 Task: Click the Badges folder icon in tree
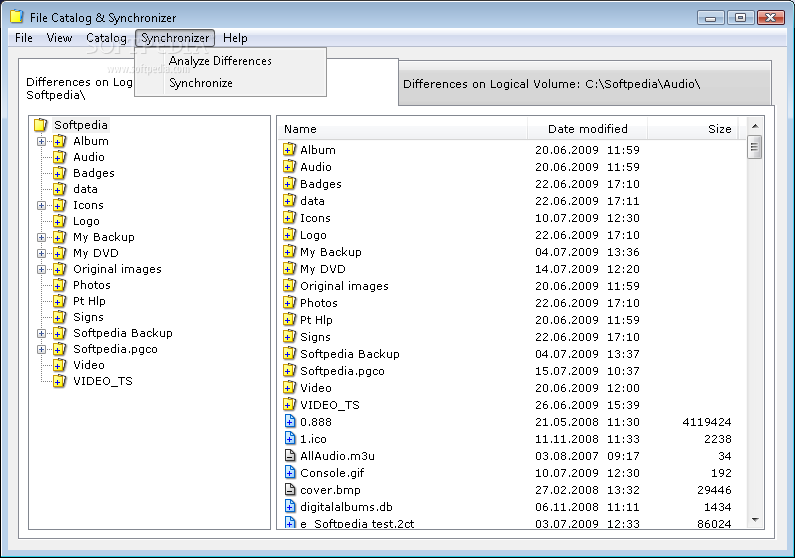pyautogui.click(x=59, y=173)
